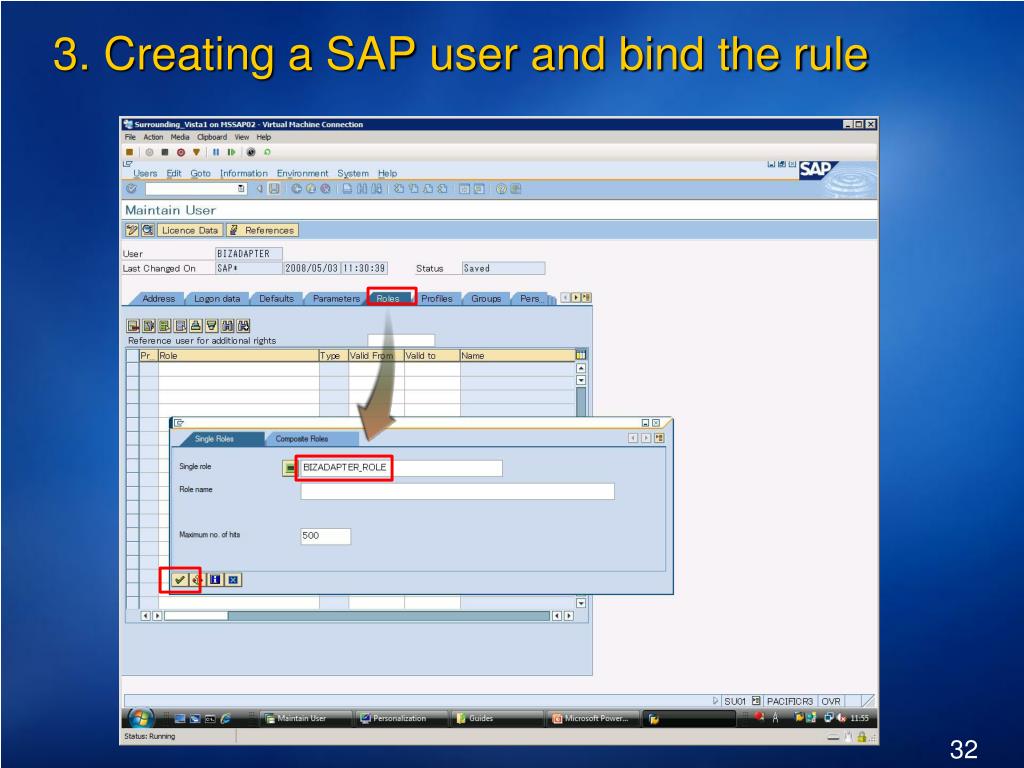Click the magnifier icon left of Licence Data
The width and height of the screenshot is (1024, 768).
point(148,230)
